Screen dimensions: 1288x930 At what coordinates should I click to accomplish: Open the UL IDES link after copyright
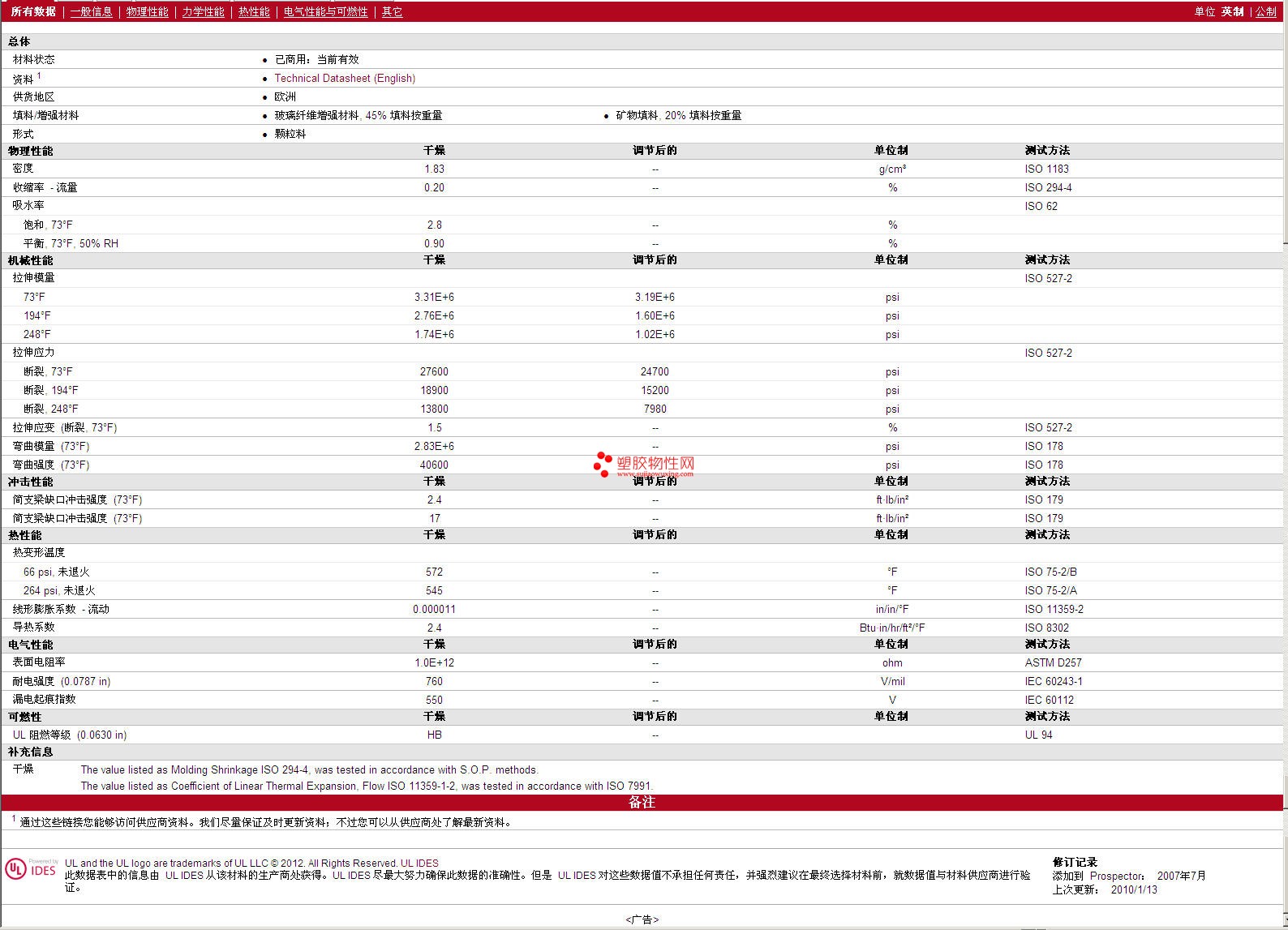click(x=419, y=864)
